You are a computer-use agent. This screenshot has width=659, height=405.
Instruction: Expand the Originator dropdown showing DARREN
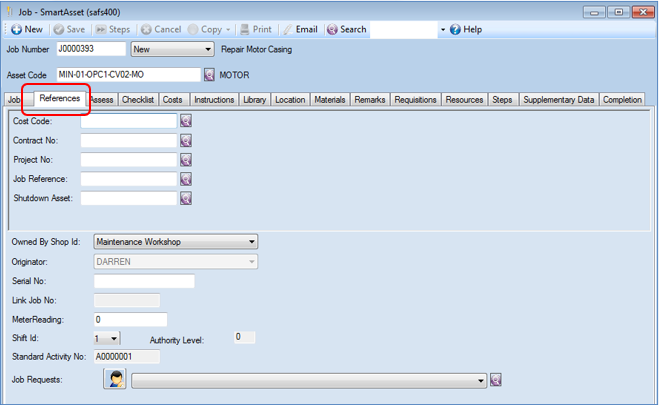click(176, 262)
